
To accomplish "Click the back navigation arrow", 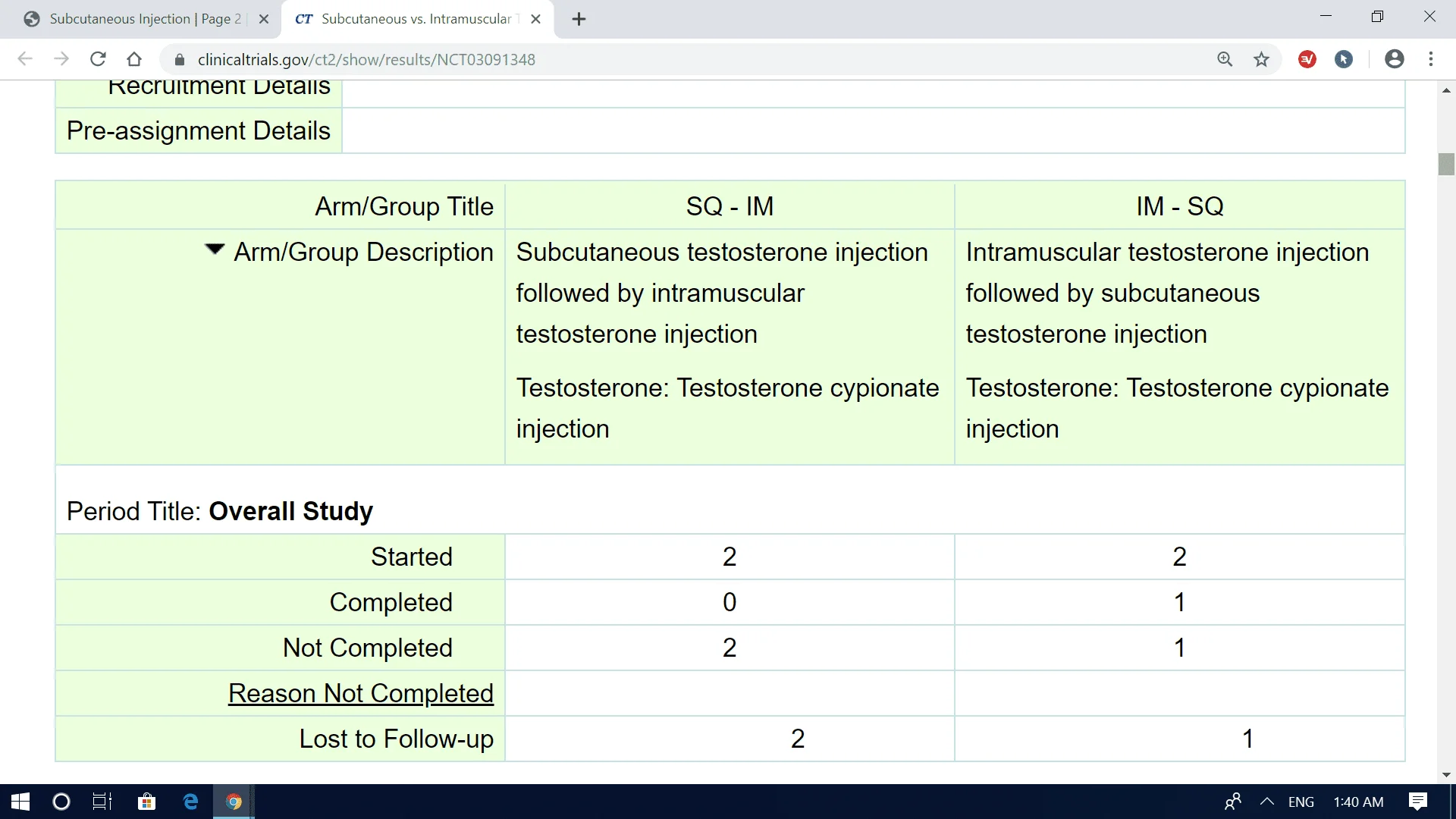I will pos(25,59).
